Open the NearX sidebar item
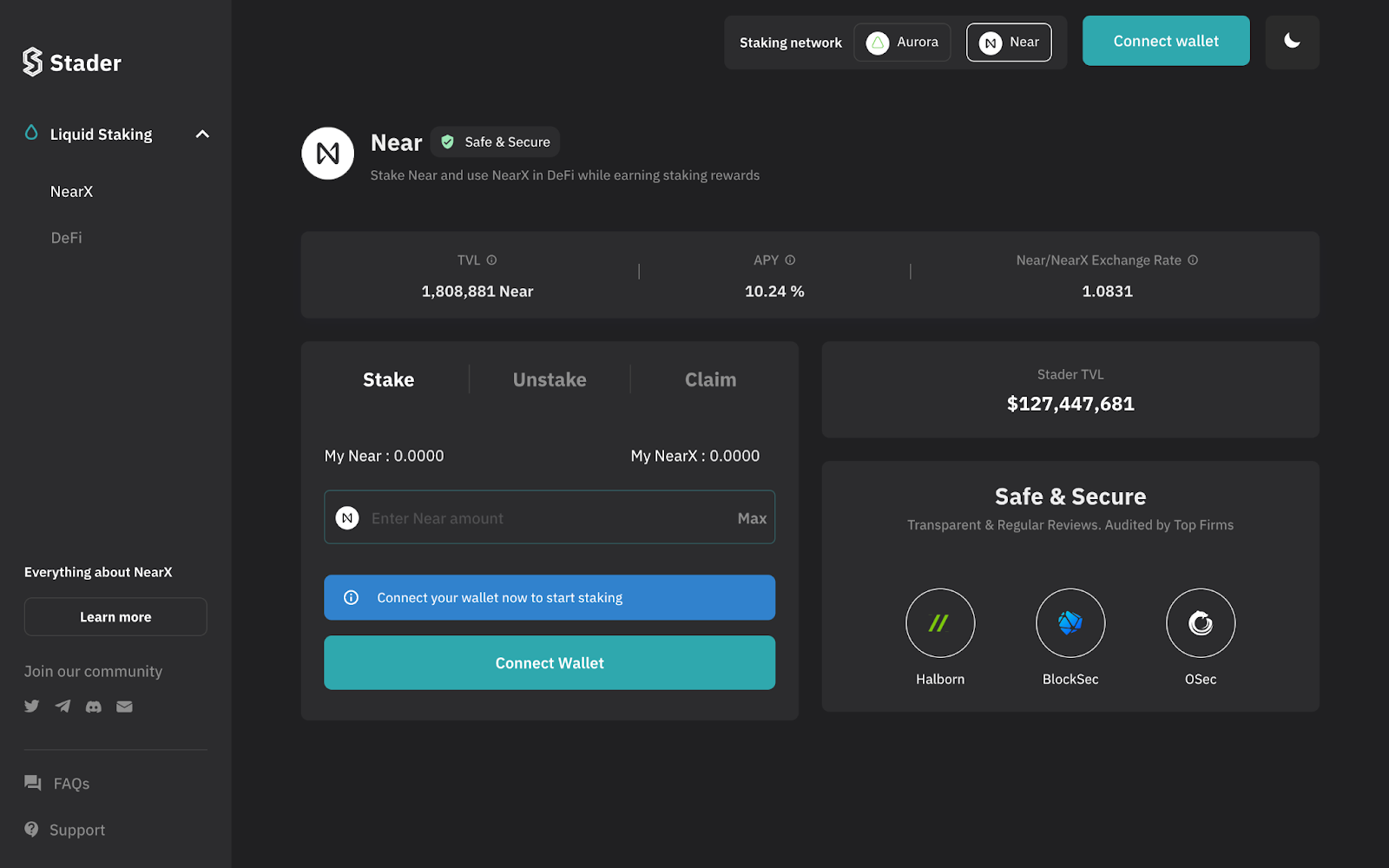This screenshot has width=1389, height=868. (x=71, y=192)
